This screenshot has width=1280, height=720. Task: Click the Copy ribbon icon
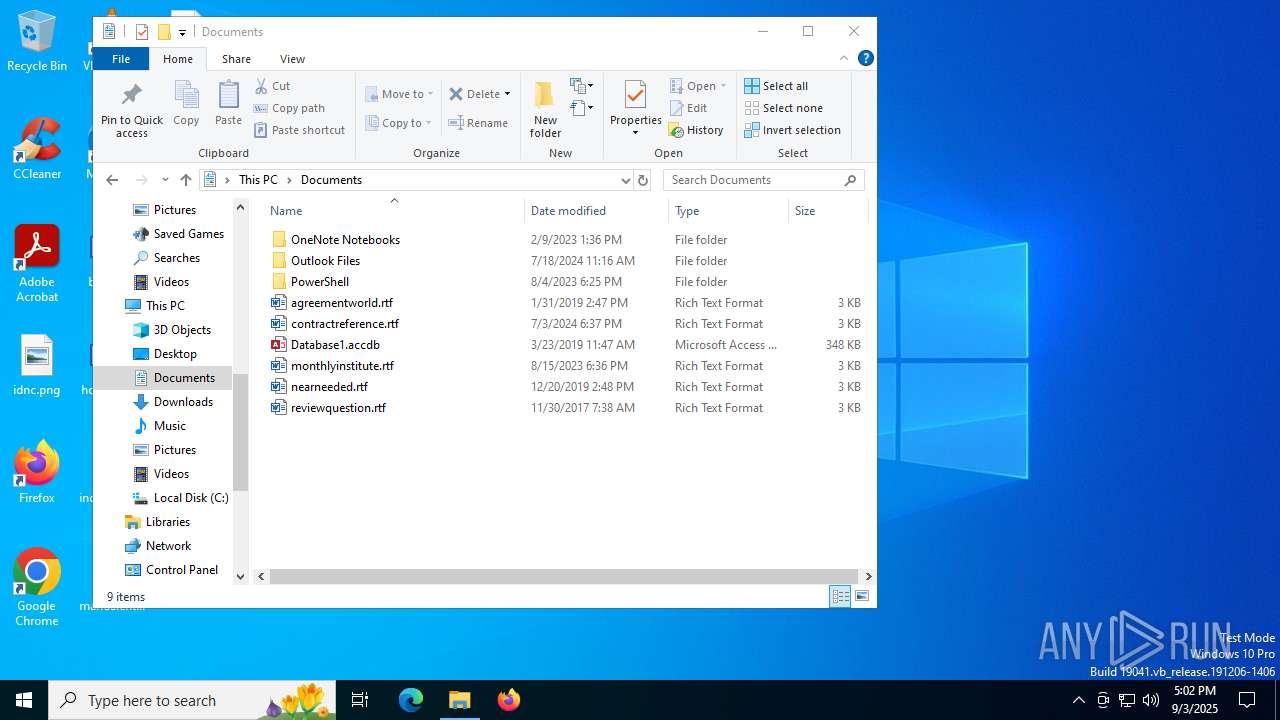click(x=186, y=96)
